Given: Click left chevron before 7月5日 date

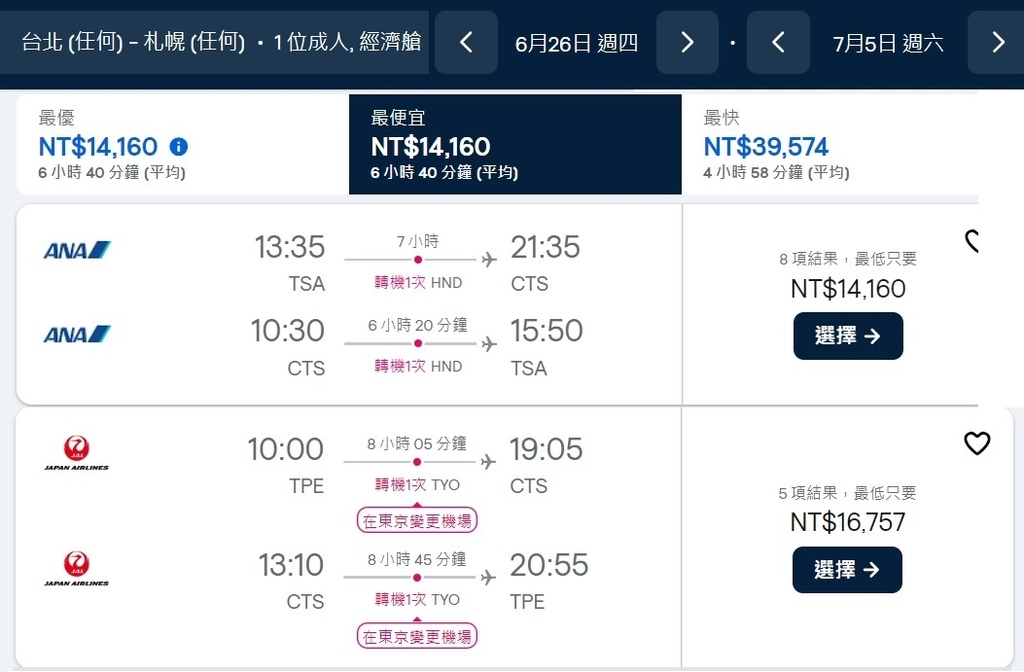Looking at the screenshot, I should coord(778,42).
